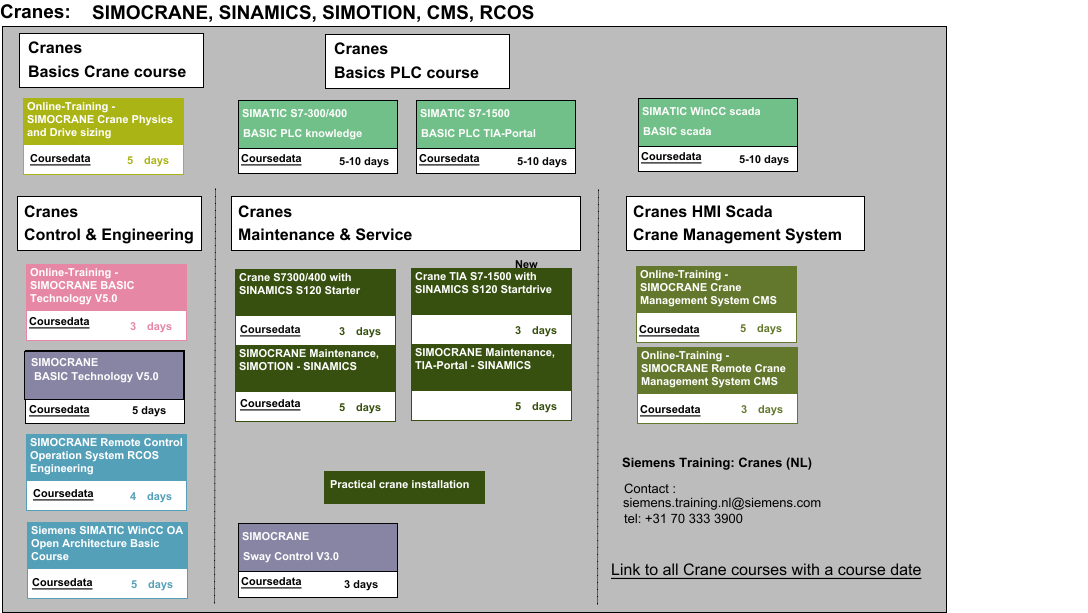Open Coursedata for SIMOCRANE Maintenance, SIMOTION - SINAMICS
The width and height of the screenshot is (1088, 613).
[x=270, y=403]
